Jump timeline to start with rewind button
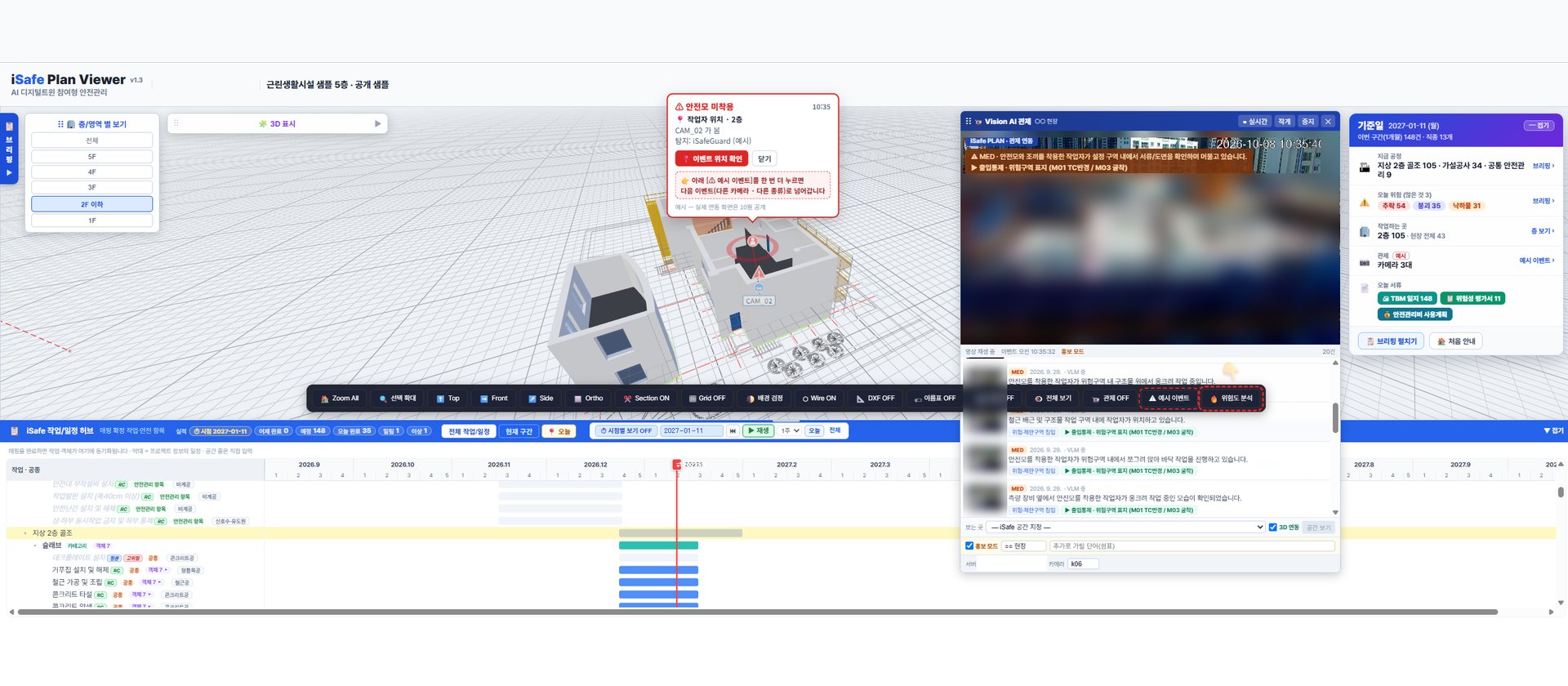This screenshot has width=1568, height=686. (x=733, y=431)
